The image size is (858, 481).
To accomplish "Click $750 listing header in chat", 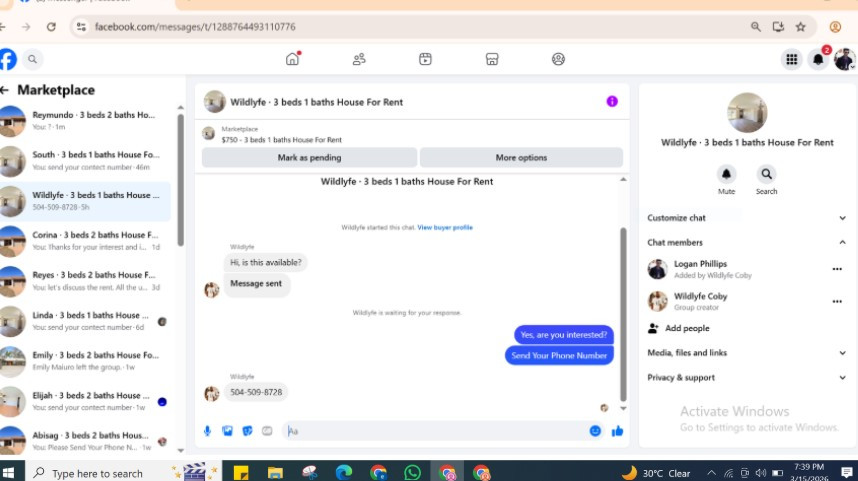I will [281, 140].
